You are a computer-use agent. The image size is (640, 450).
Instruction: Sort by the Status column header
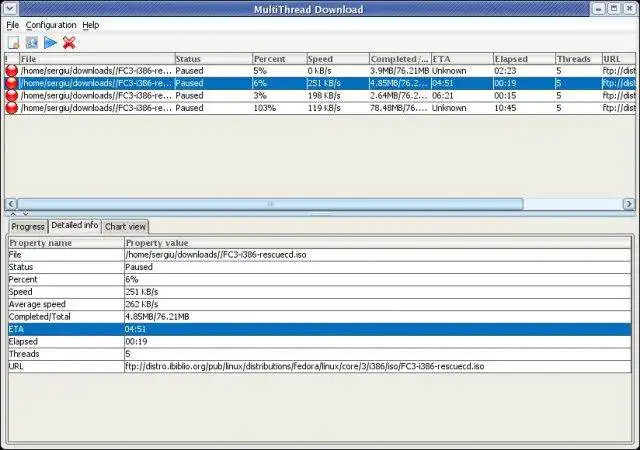(x=213, y=59)
